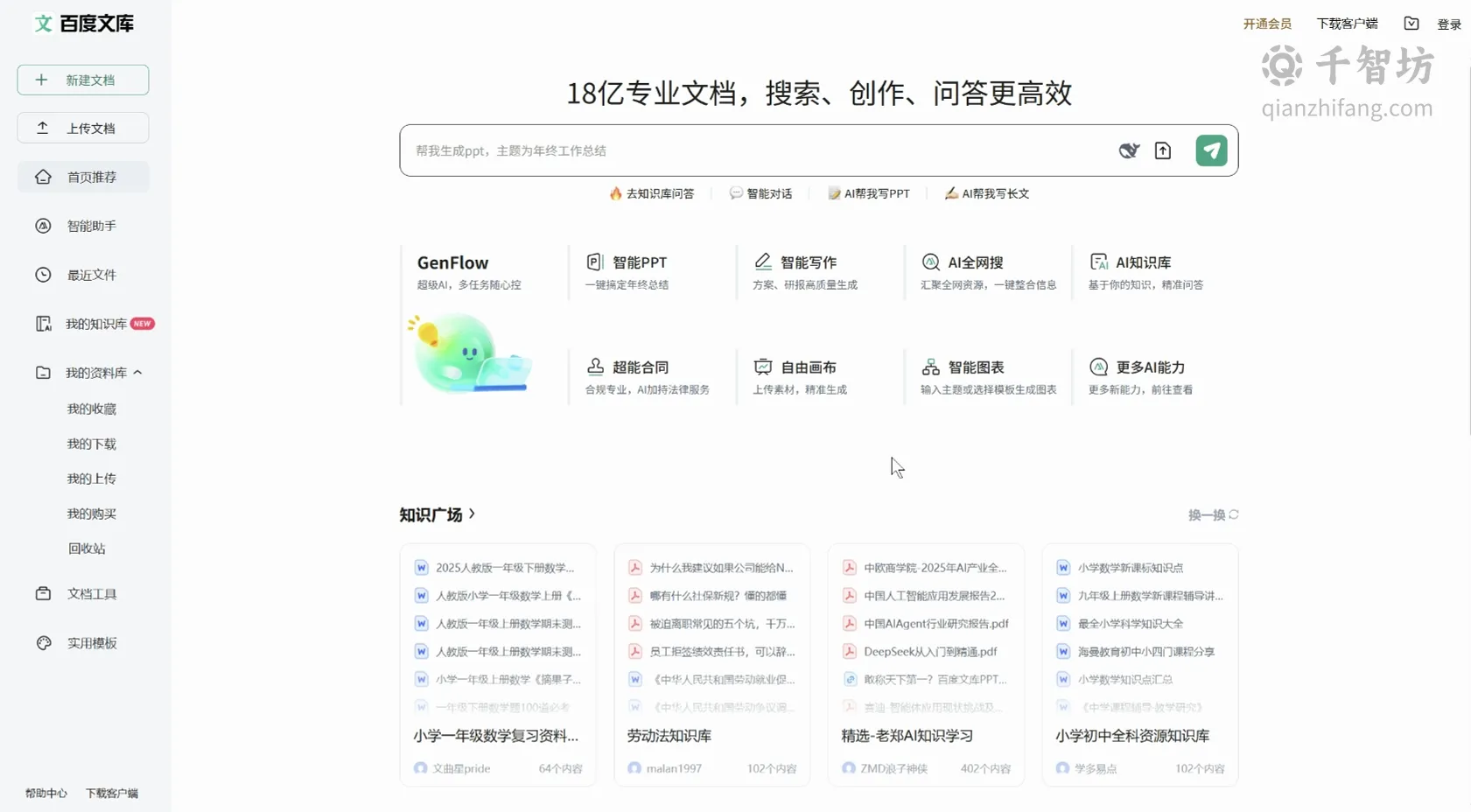The width and height of the screenshot is (1471, 812).
Task: Click author 文曲星pride avatar icon
Action: pos(421,768)
